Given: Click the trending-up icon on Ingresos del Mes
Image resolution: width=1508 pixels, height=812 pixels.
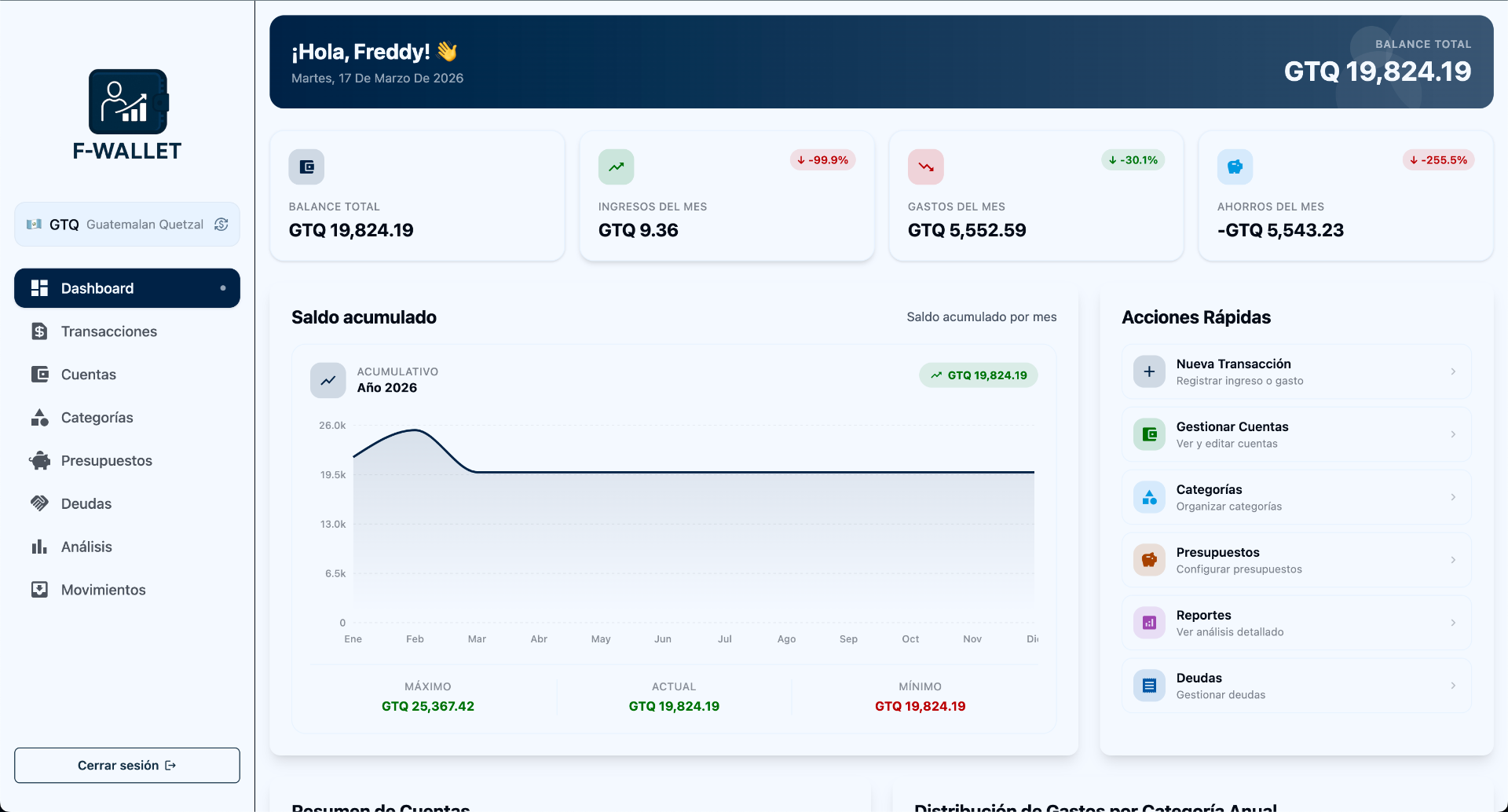Looking at the screenshot, I should coord(616,166).
